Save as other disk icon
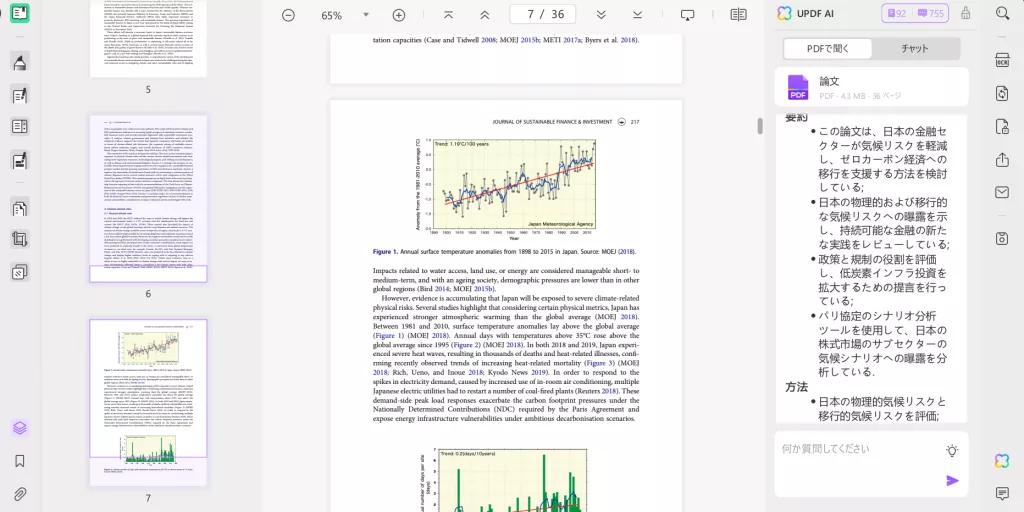This screenshot has height=512, width=1024. click(x=1002, y=238)
